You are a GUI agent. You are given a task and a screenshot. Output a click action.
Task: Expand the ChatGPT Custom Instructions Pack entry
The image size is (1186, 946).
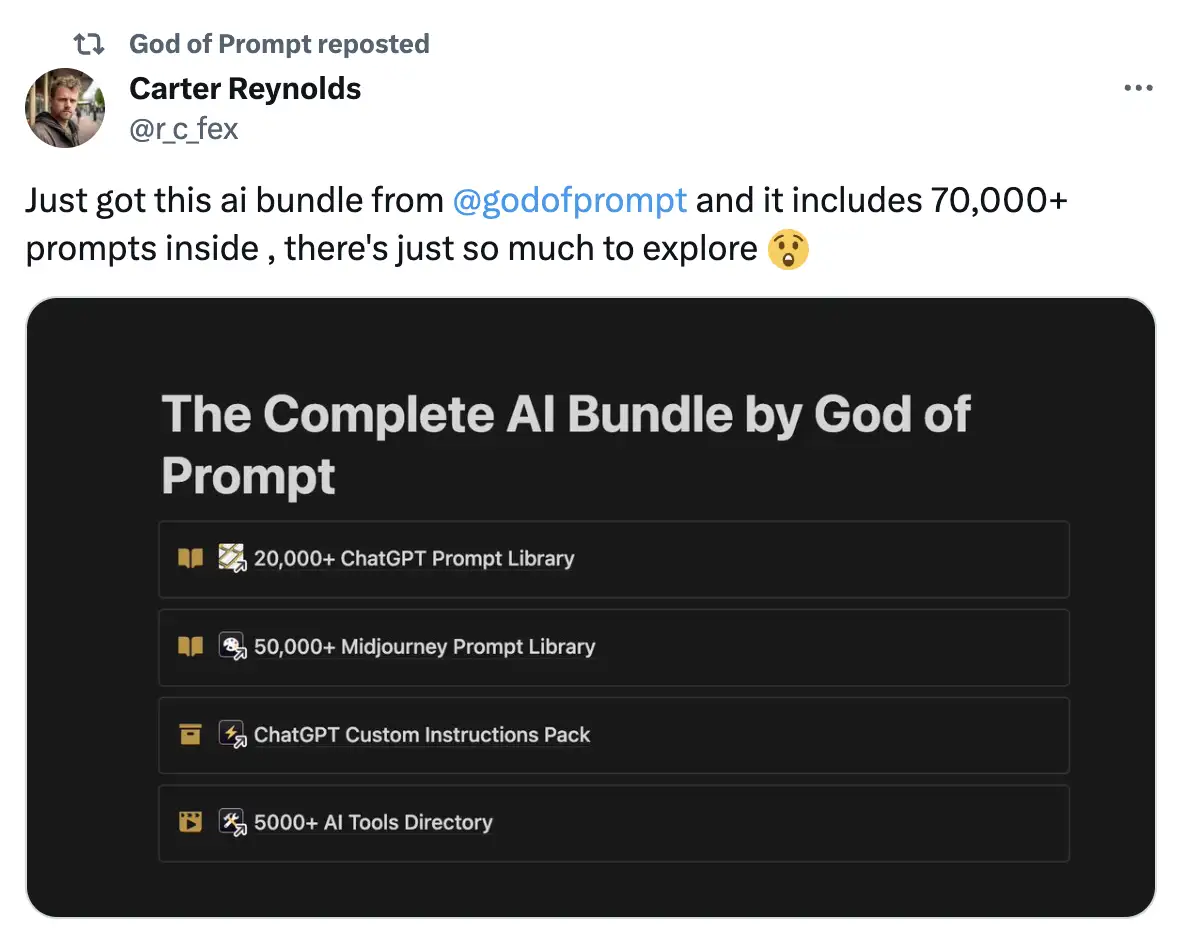[x=614, y=735]
